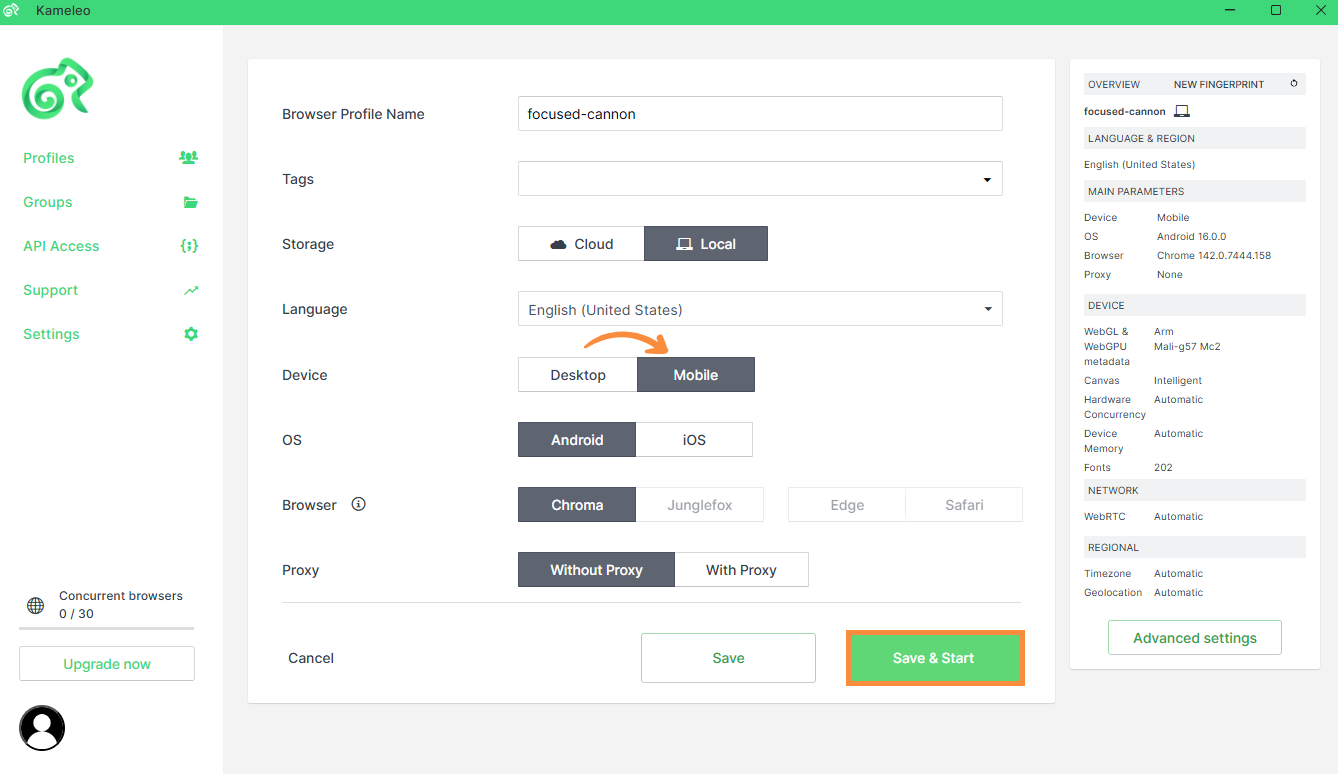This screenshot has height=774, width=1338.
Task: Cancel the profile creation
Action: pyautogui.click(x=311, y=658)
